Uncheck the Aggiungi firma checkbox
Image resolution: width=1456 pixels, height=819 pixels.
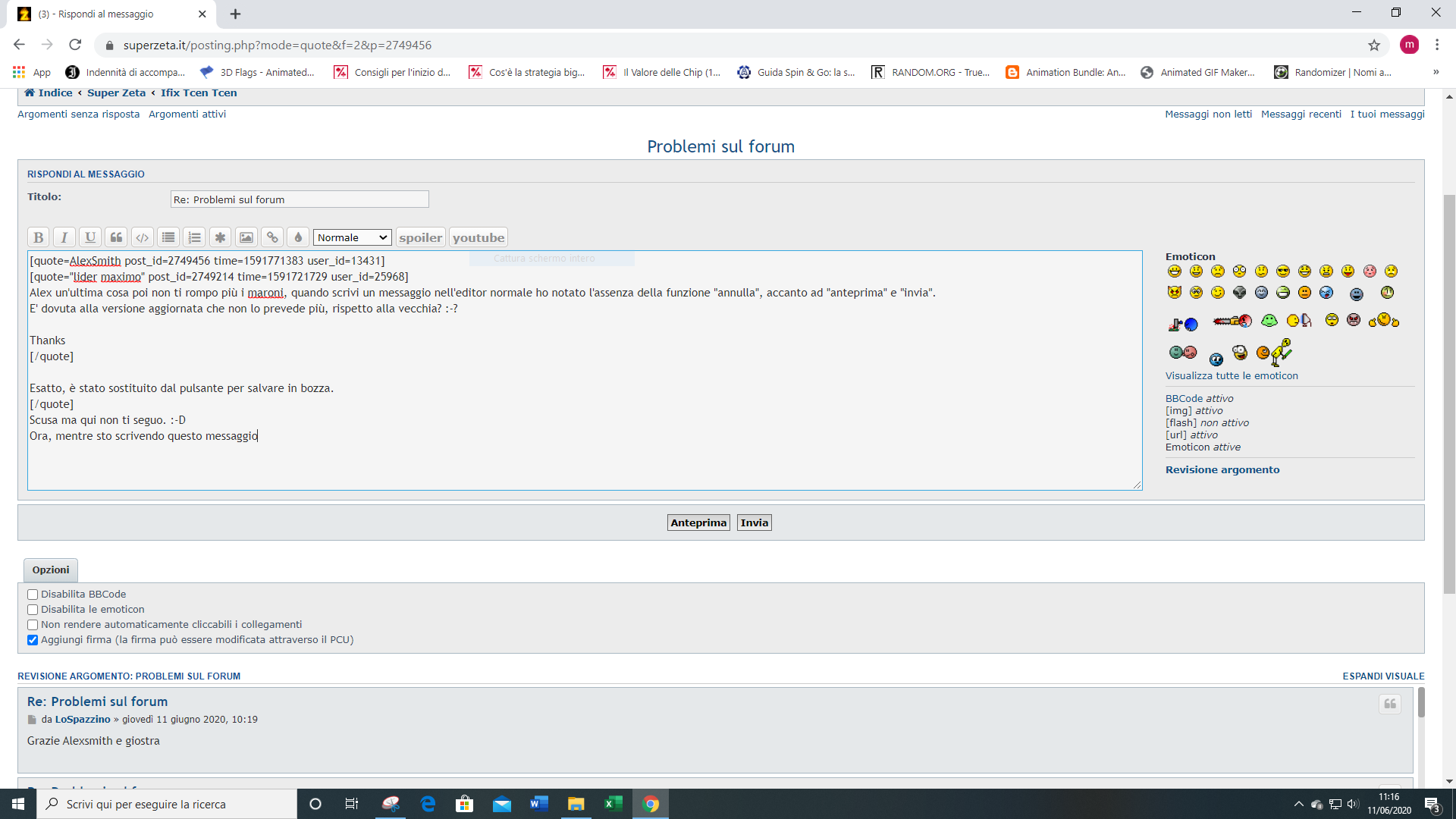click(x=33, y=640)
